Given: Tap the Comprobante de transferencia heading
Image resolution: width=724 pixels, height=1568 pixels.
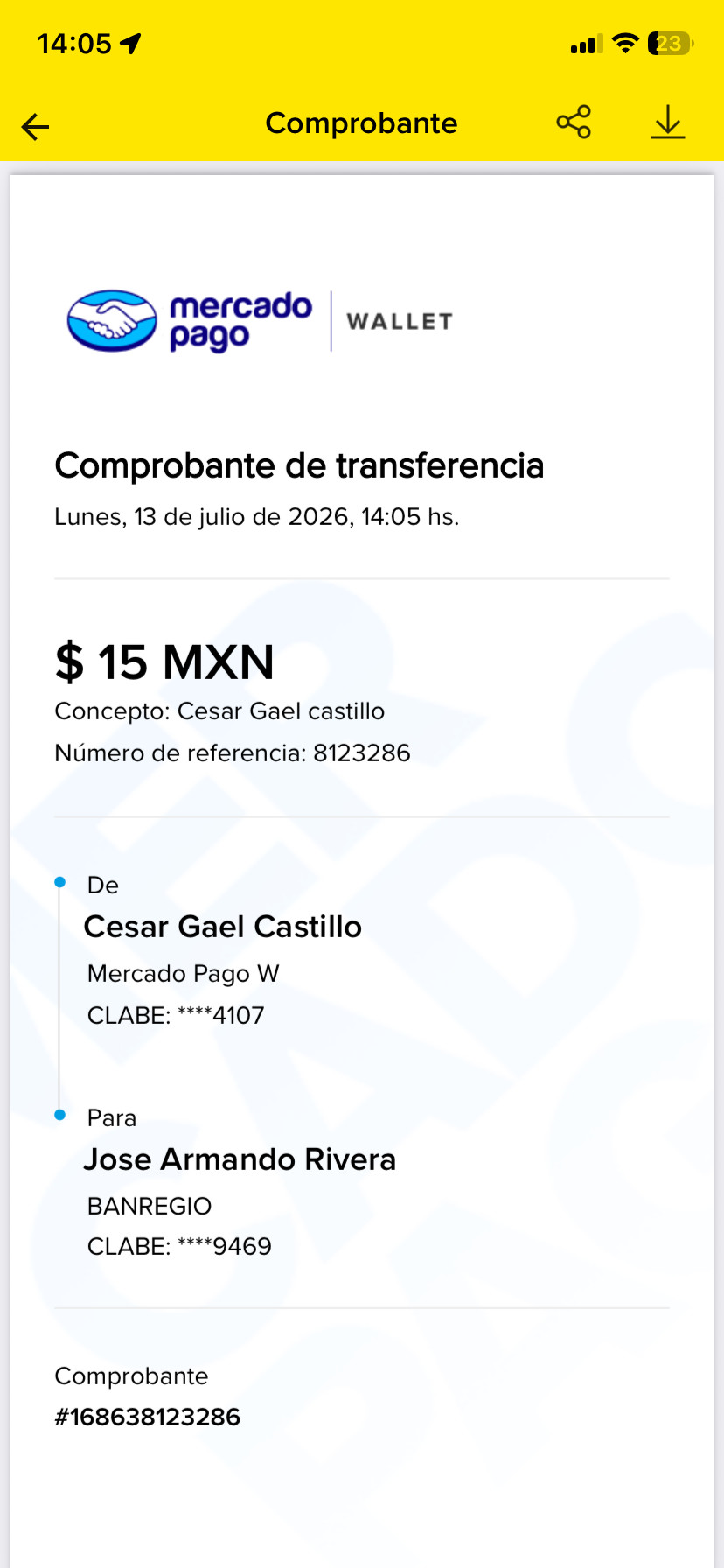Looking at the screenshot, I should point(299,465).
